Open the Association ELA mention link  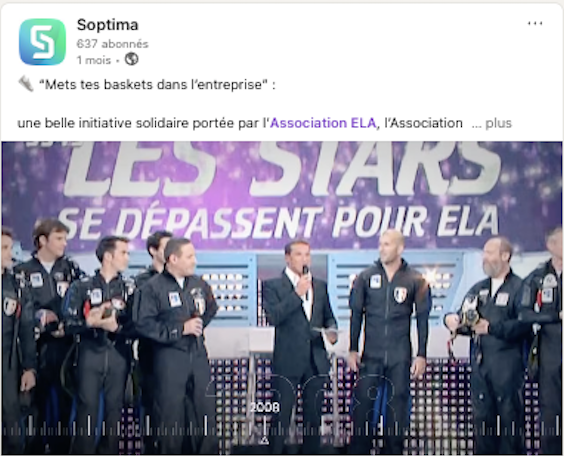[x=323, y=123]
